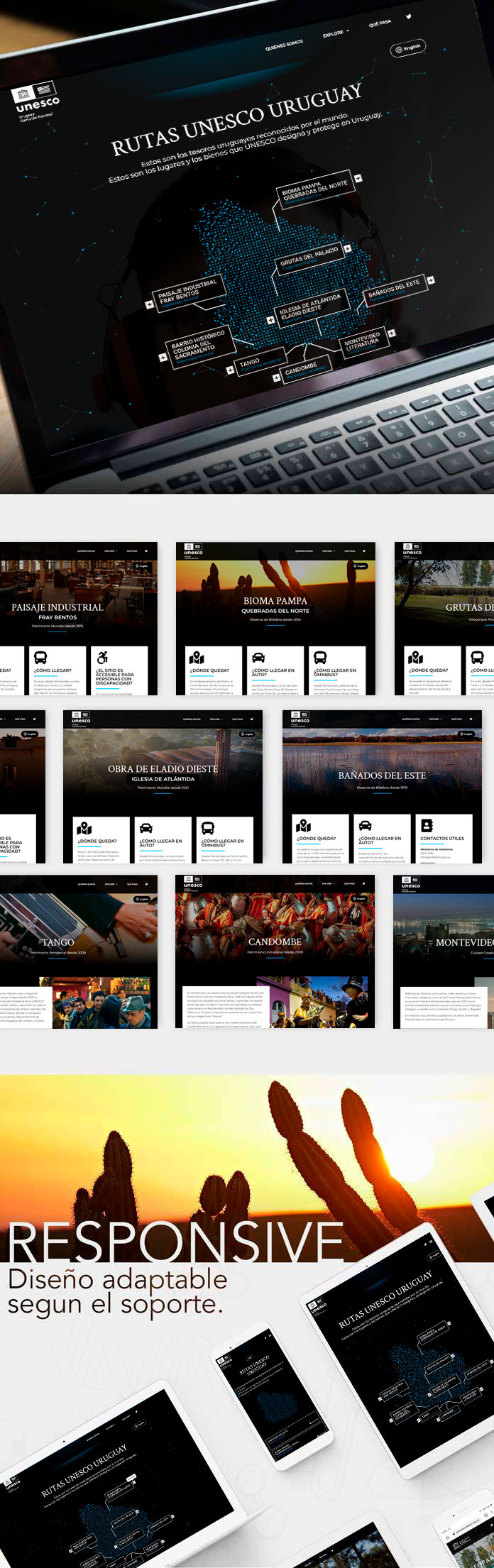
Task: Click map pin icon on Bañados del Este page
Action: point(304,826)
